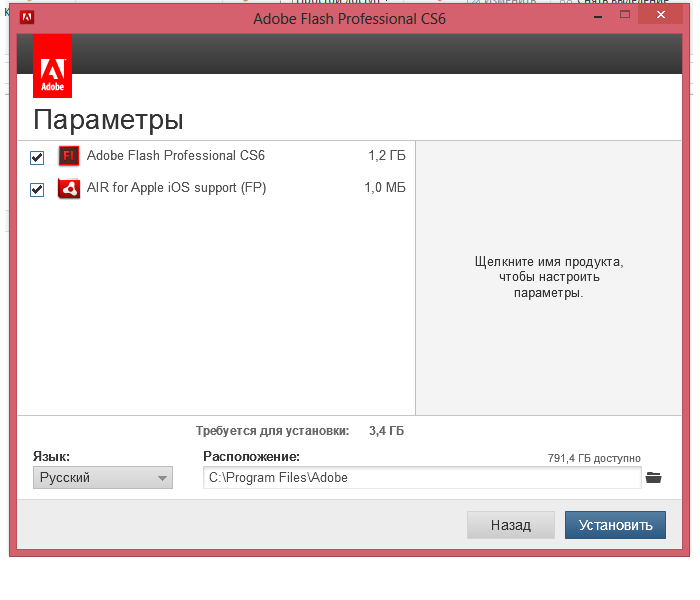Browse for install folder via folder icon

[653, 478]
